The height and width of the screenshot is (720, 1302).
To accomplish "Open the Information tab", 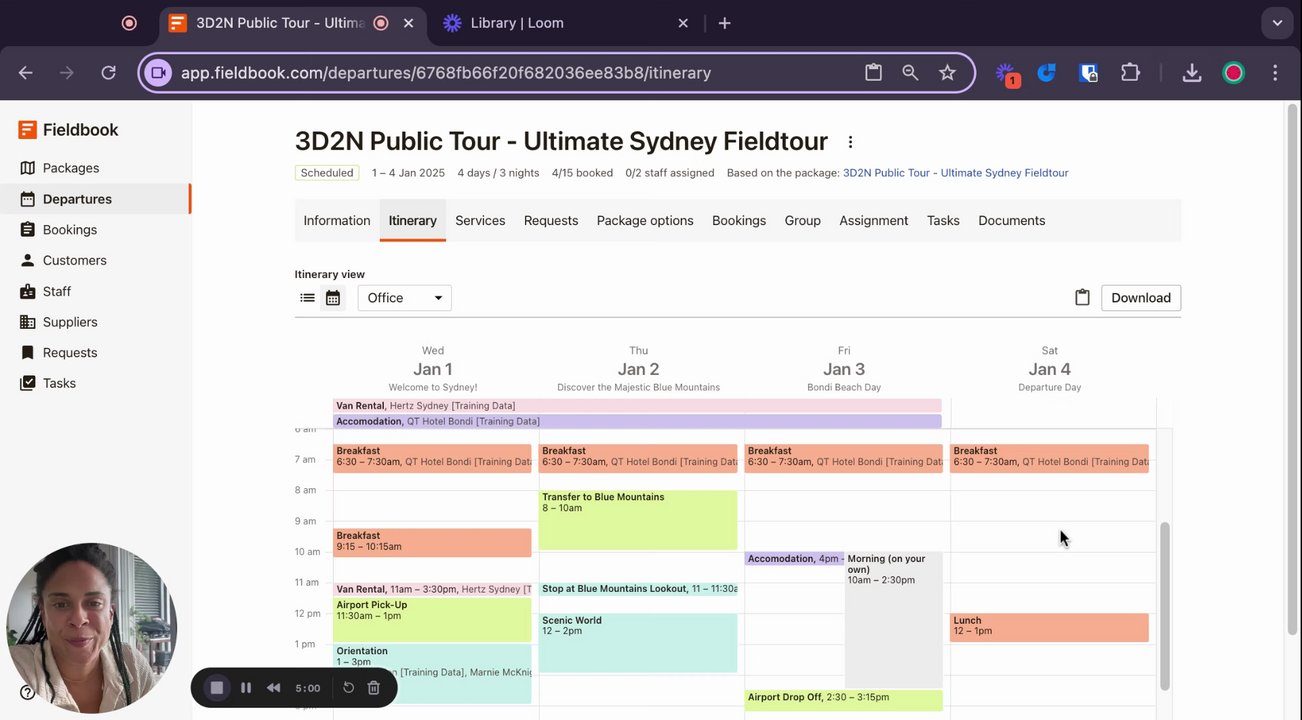I will click(x=337, y=221).
